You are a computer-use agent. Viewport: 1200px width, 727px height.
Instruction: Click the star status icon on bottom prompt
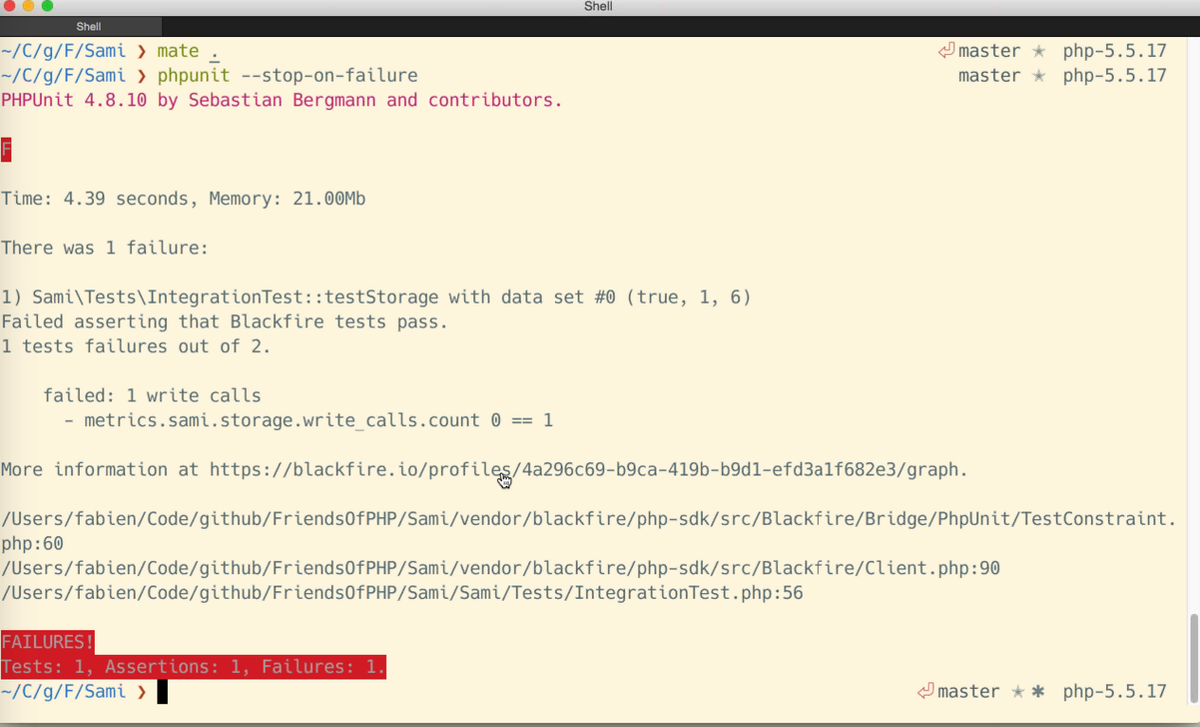pos(1017,691)
